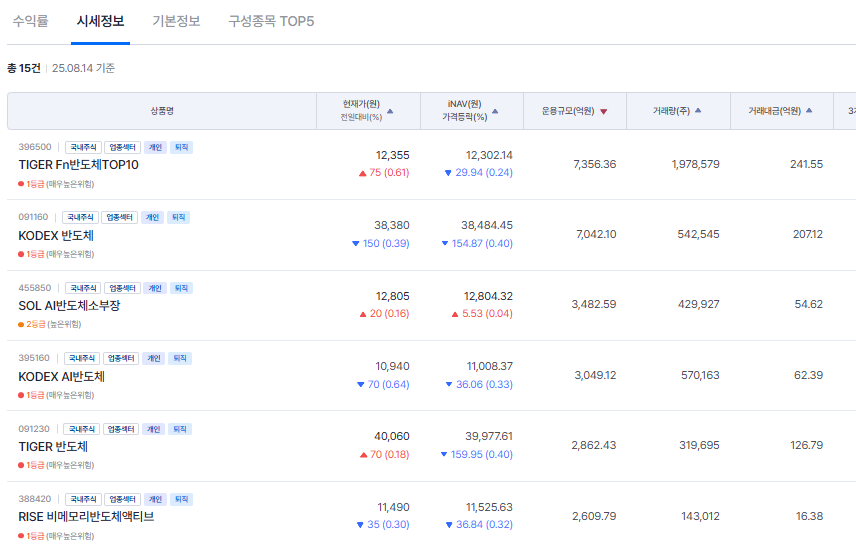
Task: Open TIGER Fn반도체TOP10 product link
Action: (79, 165)
